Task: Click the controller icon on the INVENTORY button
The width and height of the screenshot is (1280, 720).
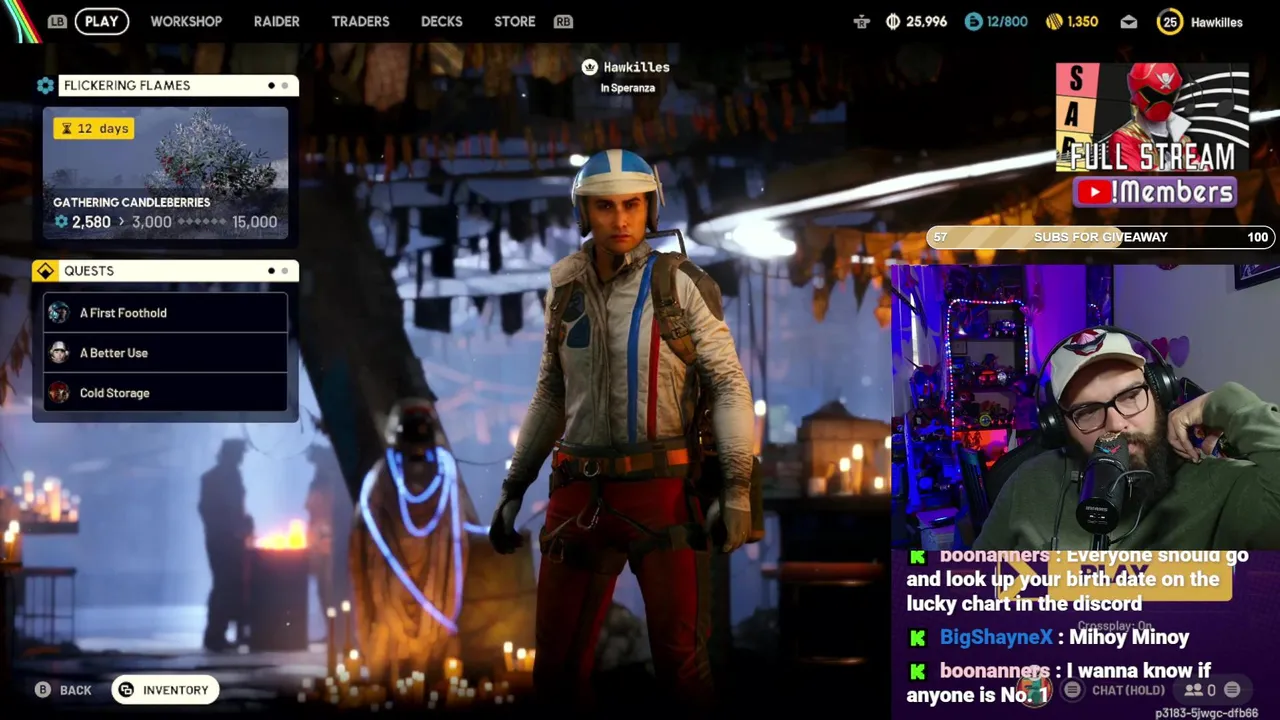Action: click(x=126, y=690)
